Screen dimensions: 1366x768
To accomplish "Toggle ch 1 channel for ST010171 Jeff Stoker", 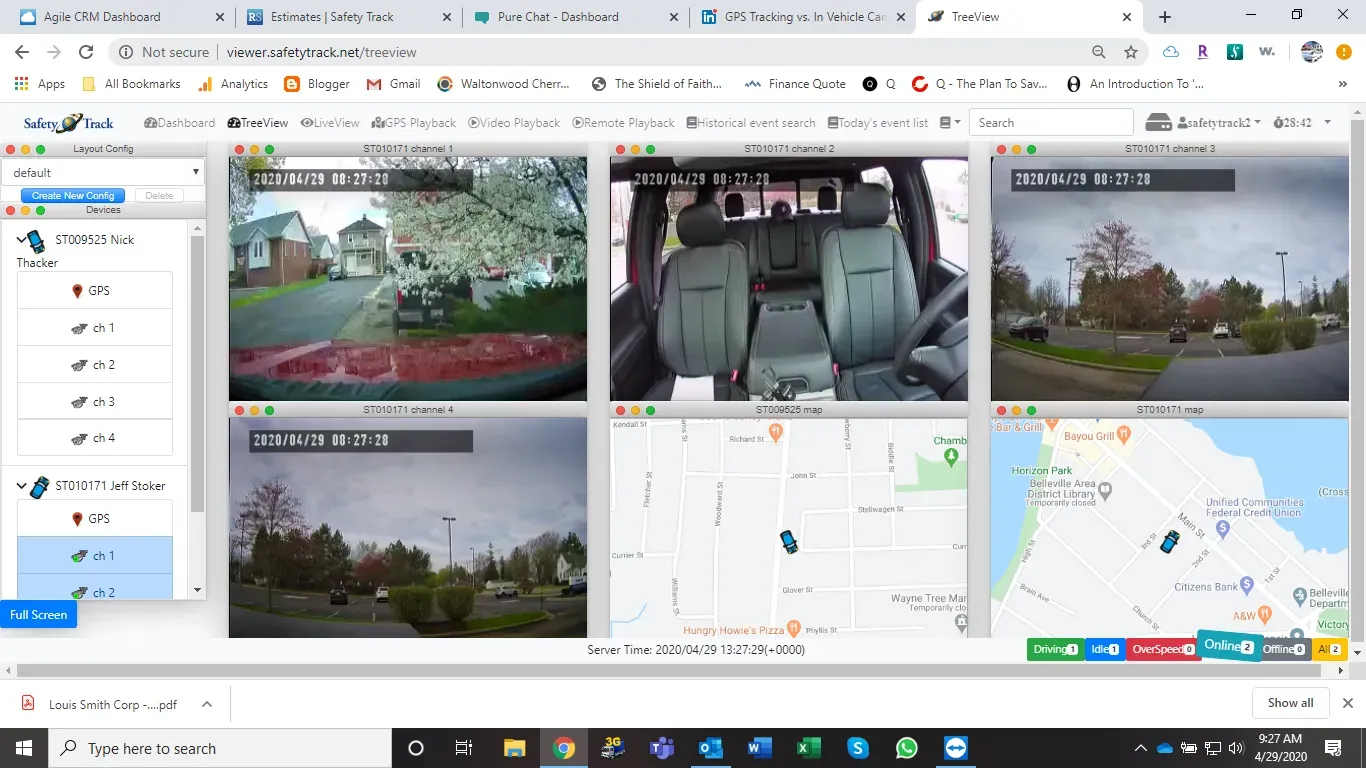I will 94,555.
